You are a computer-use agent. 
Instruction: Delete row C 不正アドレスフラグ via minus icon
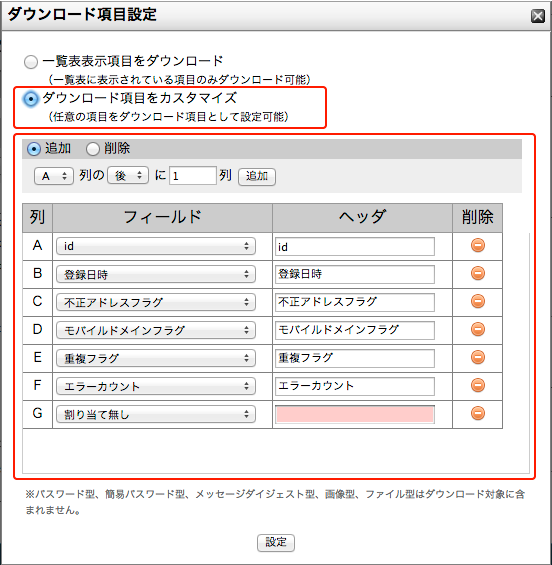(478, 301)
